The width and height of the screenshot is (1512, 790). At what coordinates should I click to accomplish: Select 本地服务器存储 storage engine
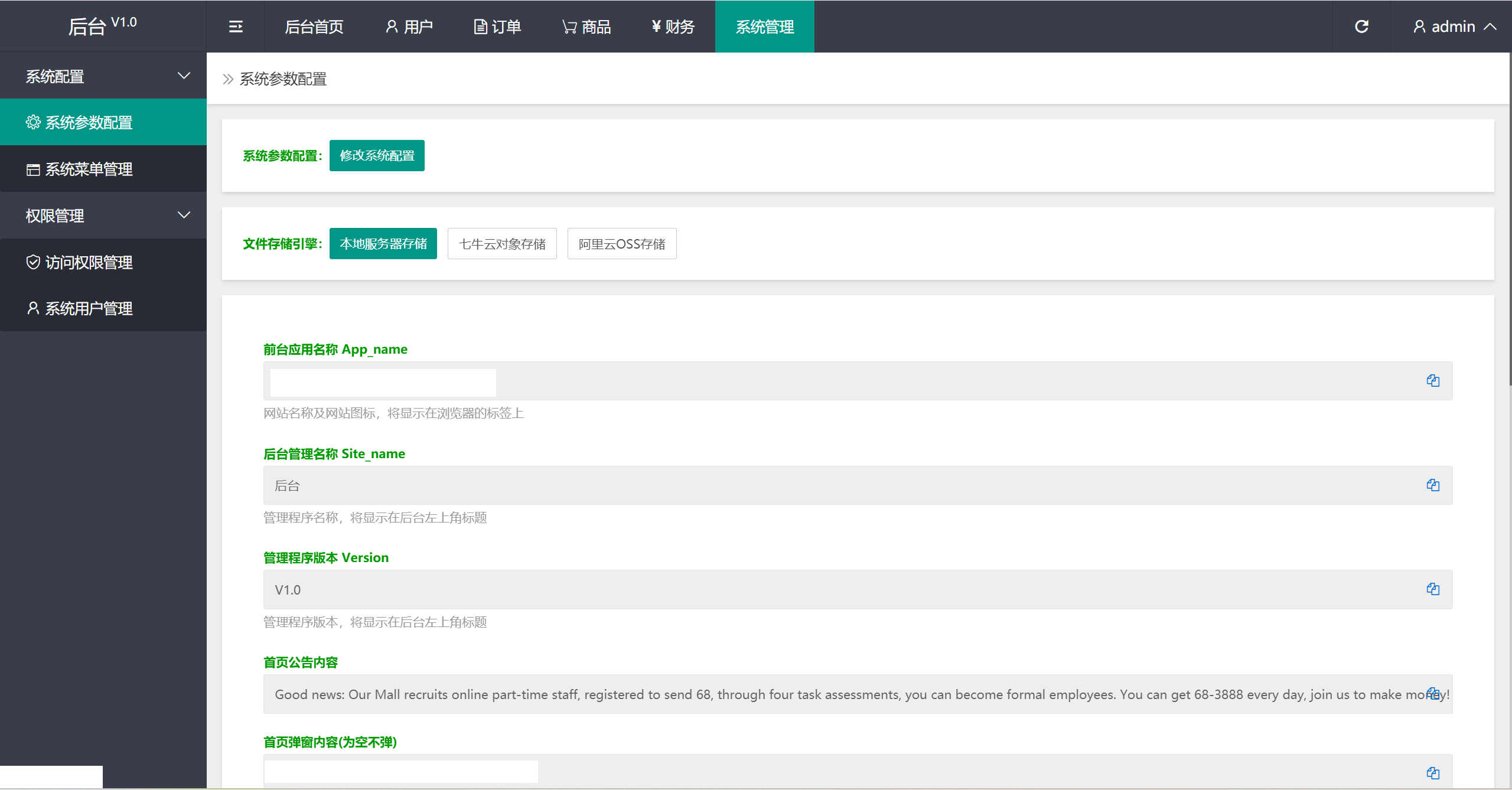coord(383,244)
